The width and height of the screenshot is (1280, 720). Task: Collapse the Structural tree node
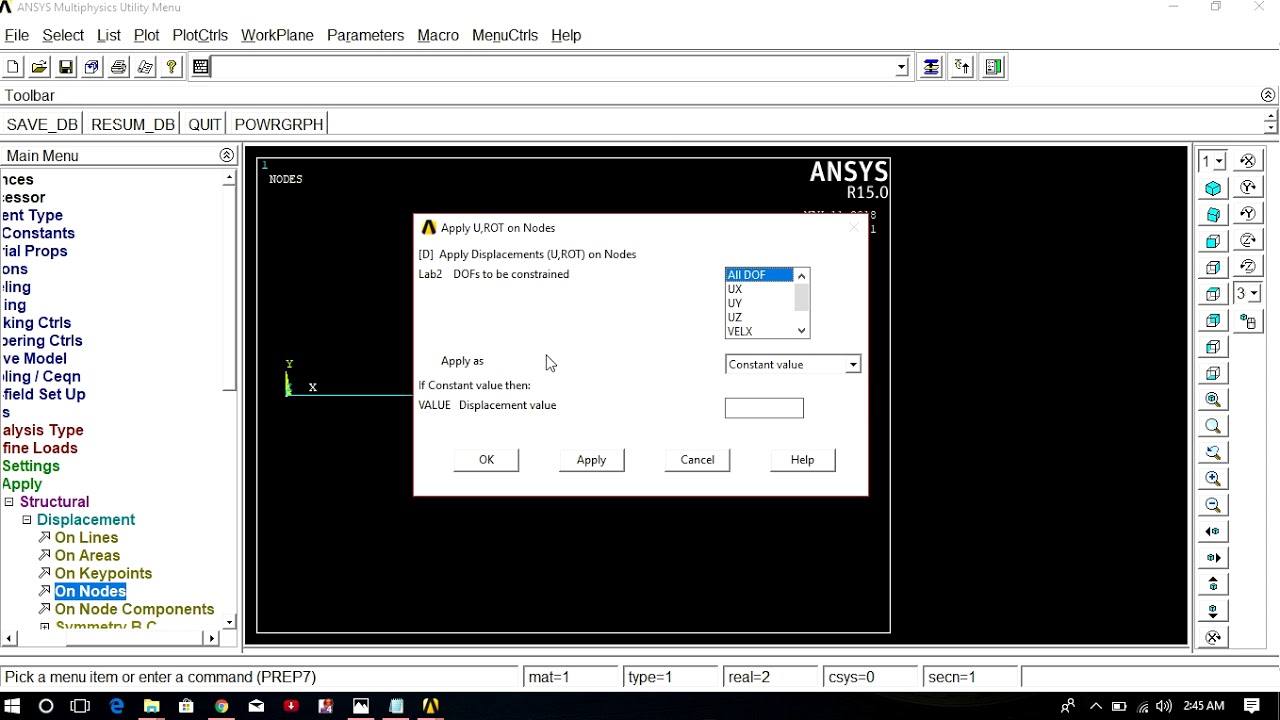(9, 502)
